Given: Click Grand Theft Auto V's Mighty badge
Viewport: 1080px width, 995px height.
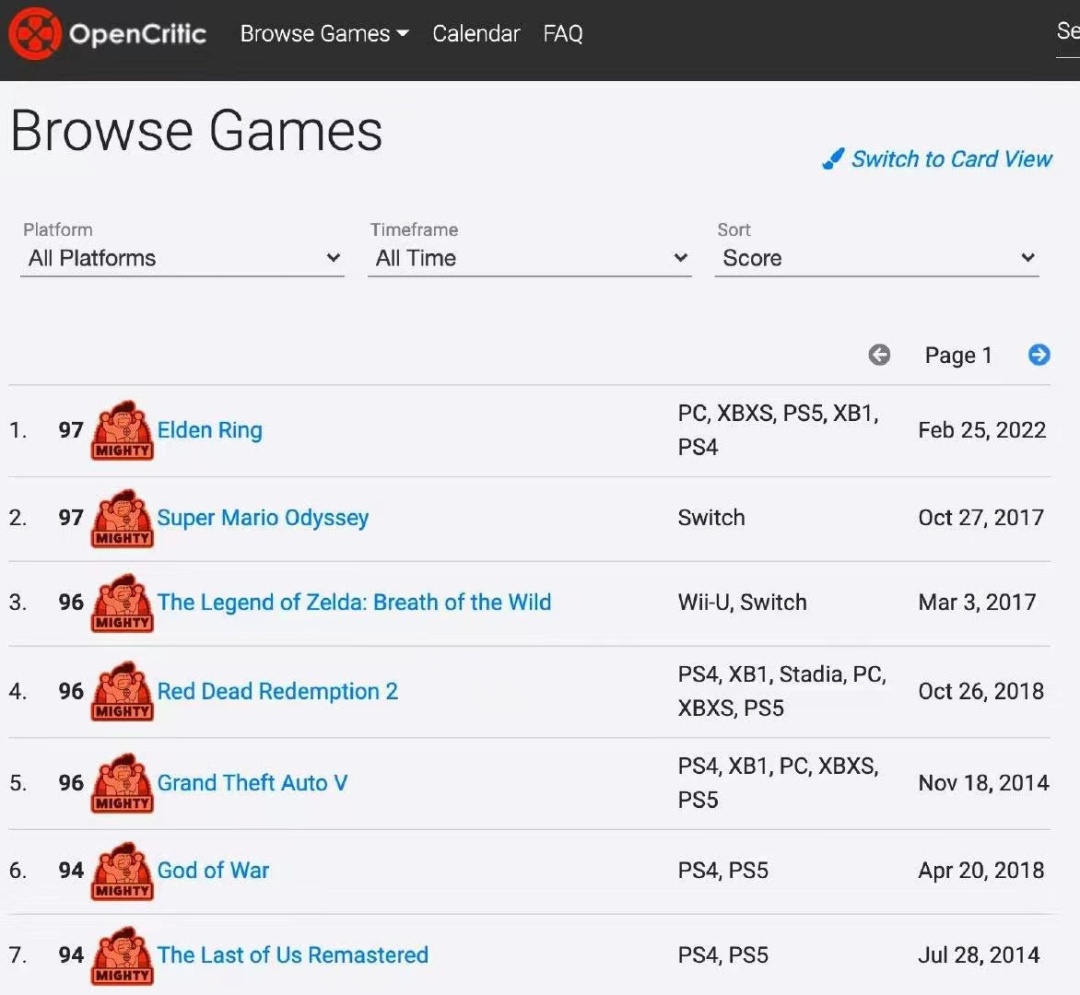Looking at the screenshot, I should [122, 783].
